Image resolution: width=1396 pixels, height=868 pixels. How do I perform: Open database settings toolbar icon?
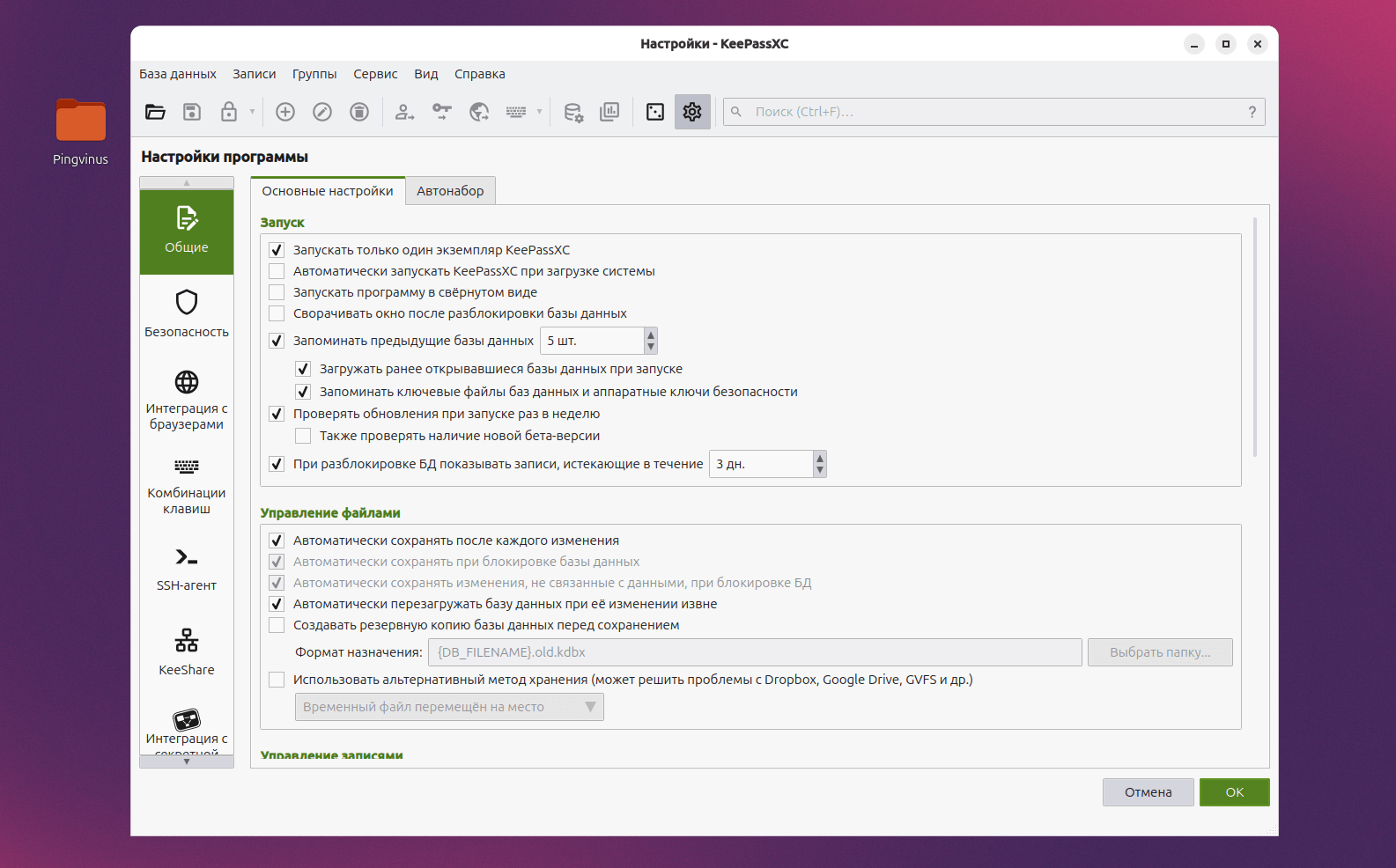[573, 112]
